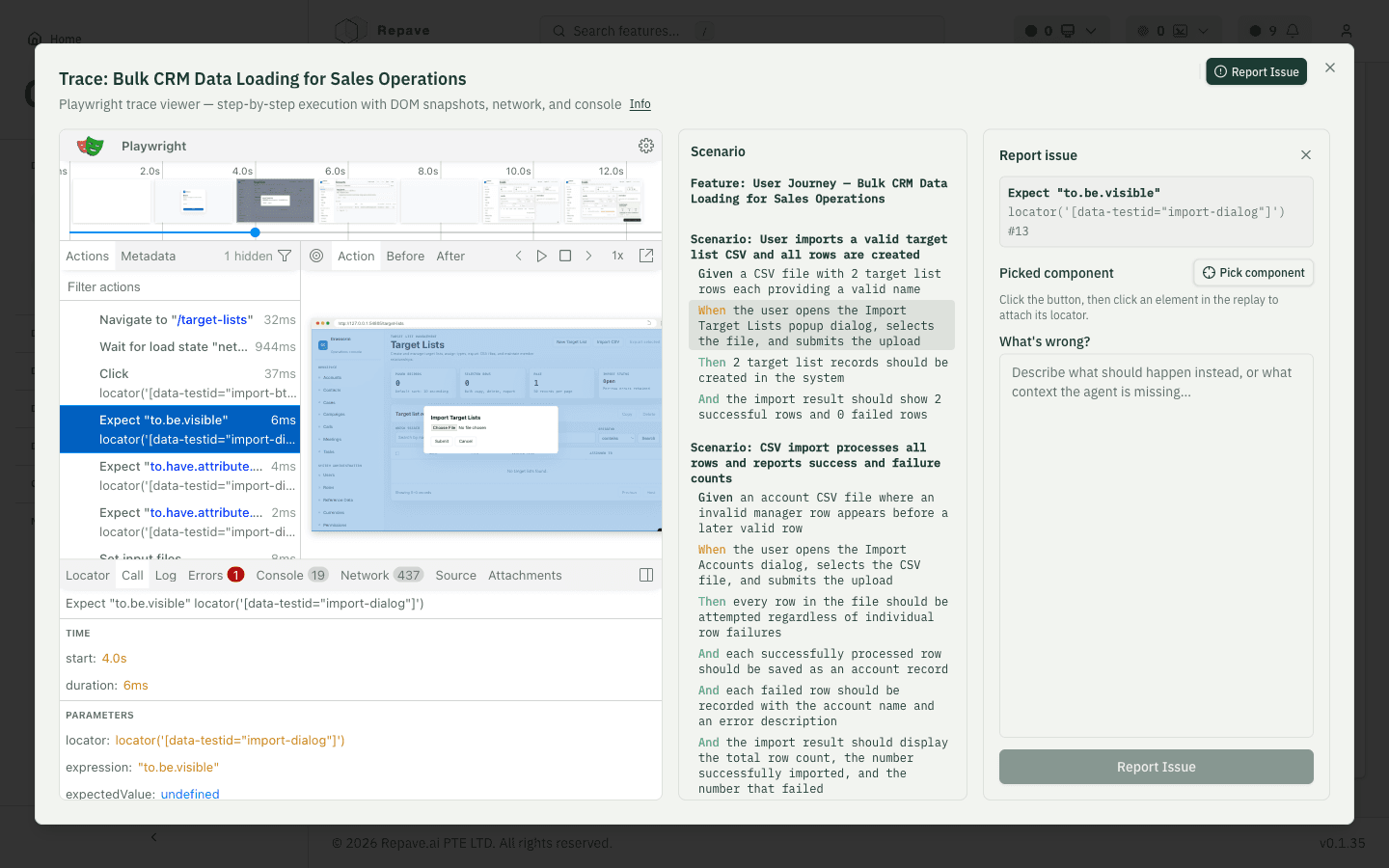Select the Actions tab

click(87, 256)
